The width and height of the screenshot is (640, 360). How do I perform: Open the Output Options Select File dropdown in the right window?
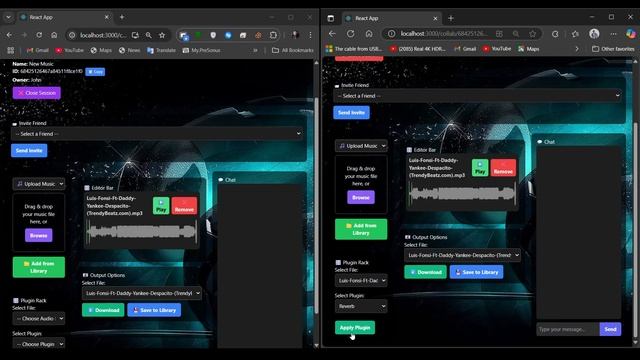click(x=462, y=255)
